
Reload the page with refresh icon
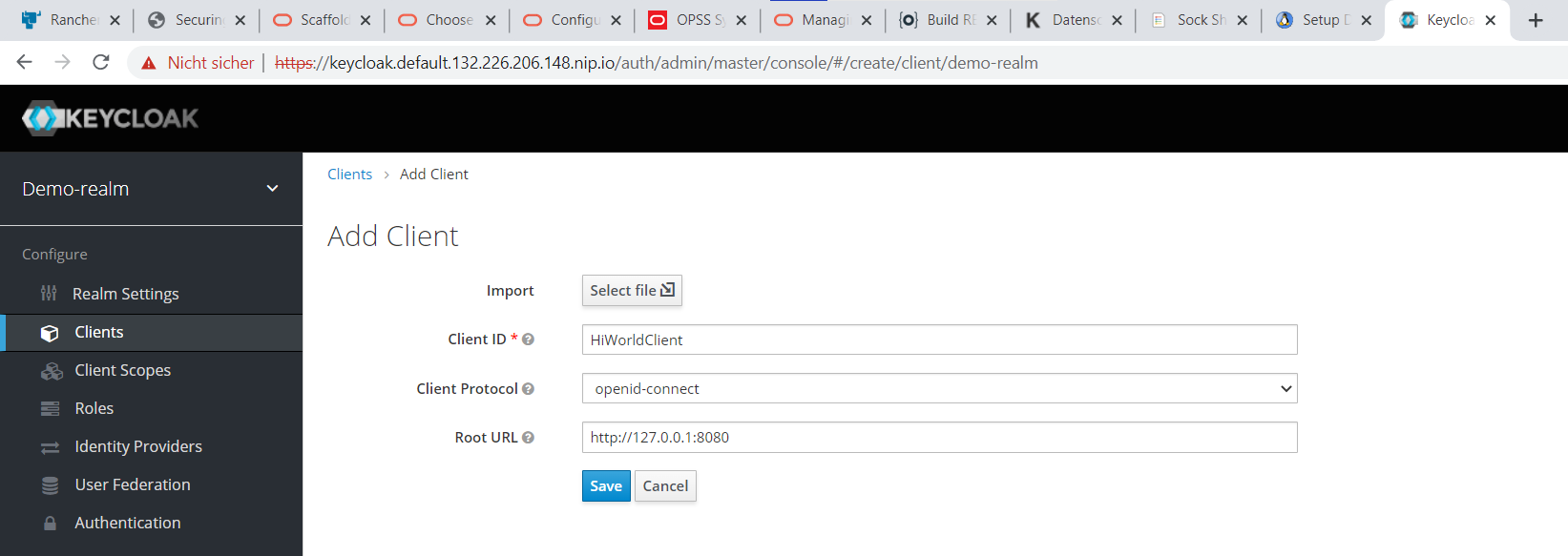pos(100,62)
